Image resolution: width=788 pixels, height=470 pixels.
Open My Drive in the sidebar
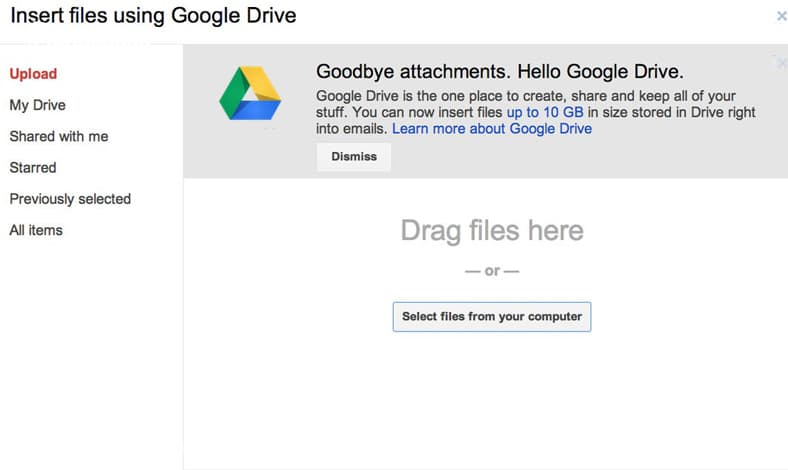click(x=38, y=105)
